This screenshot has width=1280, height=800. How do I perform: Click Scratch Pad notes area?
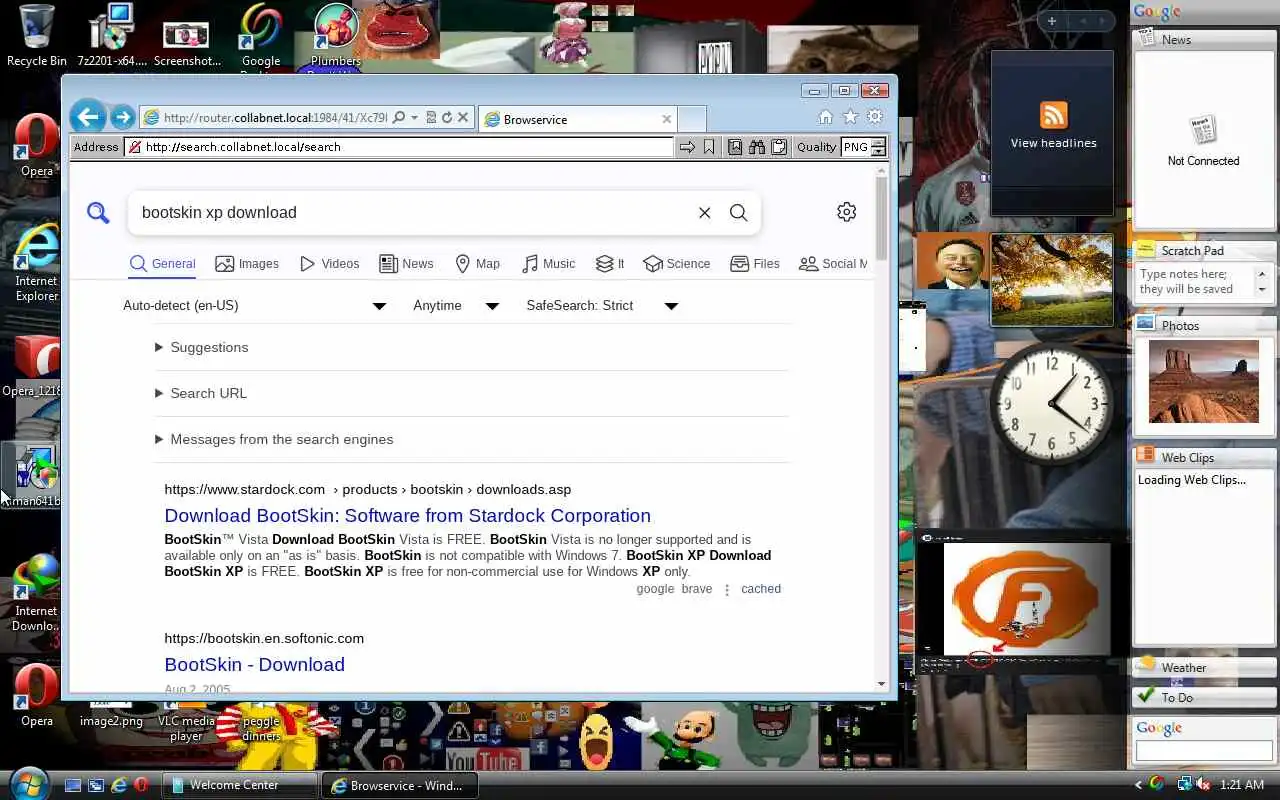tap(1197, 282)
